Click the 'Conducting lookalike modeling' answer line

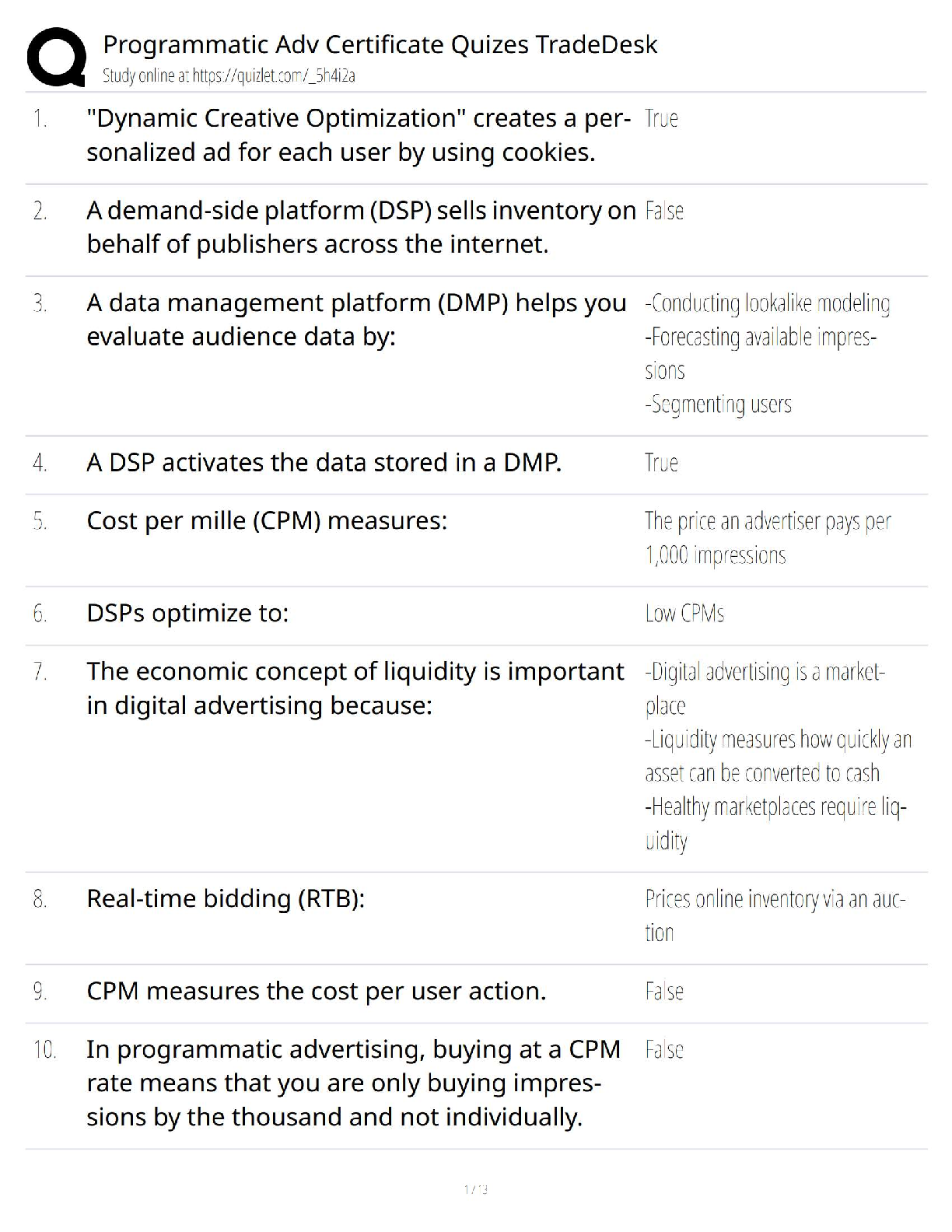point(767,303)
